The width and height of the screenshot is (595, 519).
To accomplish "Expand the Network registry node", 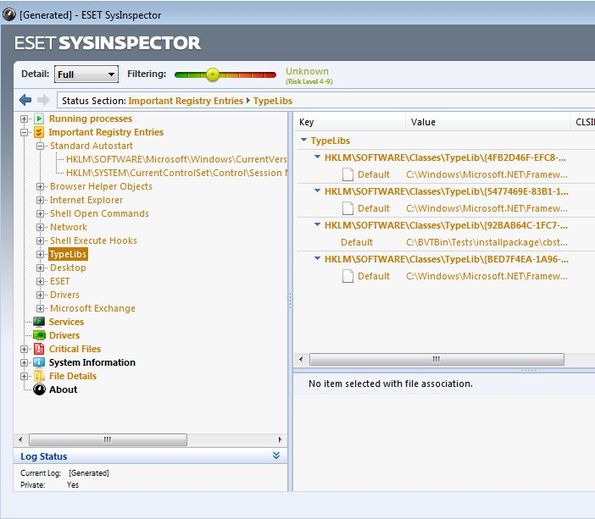I will coord(40,227).
